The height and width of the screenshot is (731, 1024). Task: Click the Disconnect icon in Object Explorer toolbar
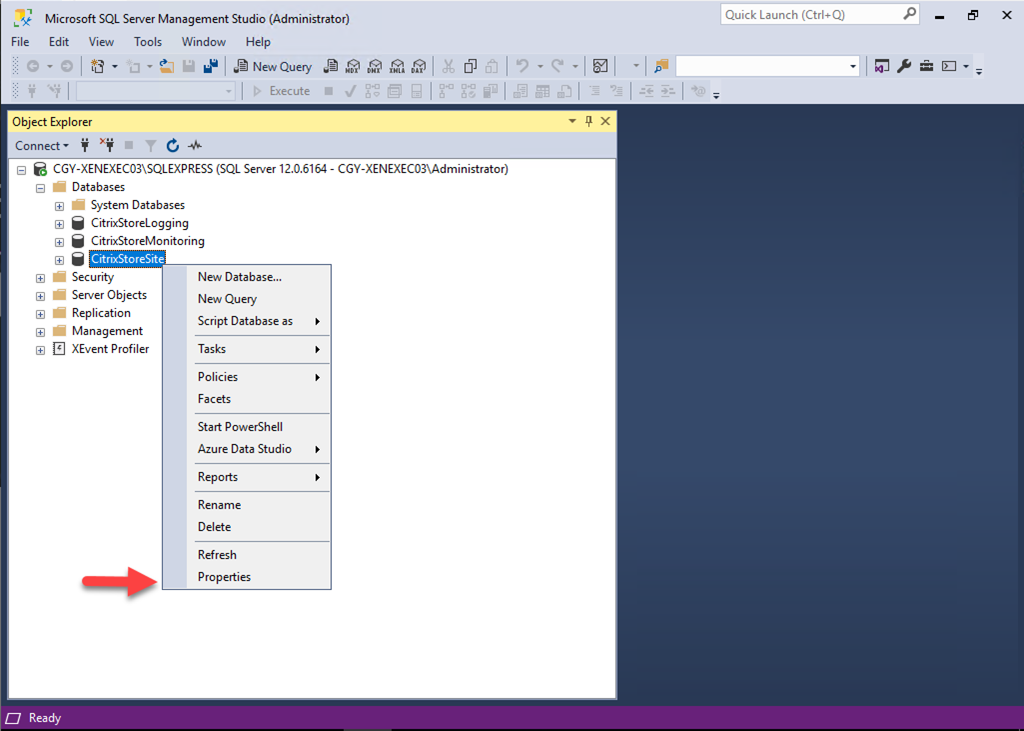[x=107, y=145]
